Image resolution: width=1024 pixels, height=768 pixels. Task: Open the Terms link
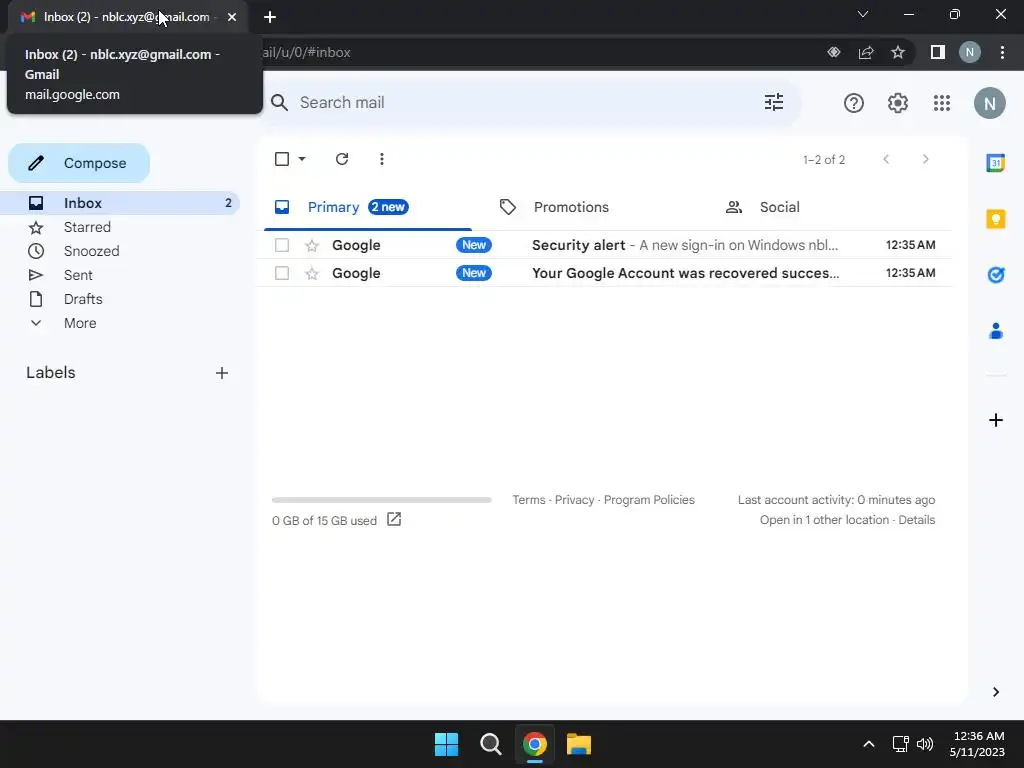[528, 500]
